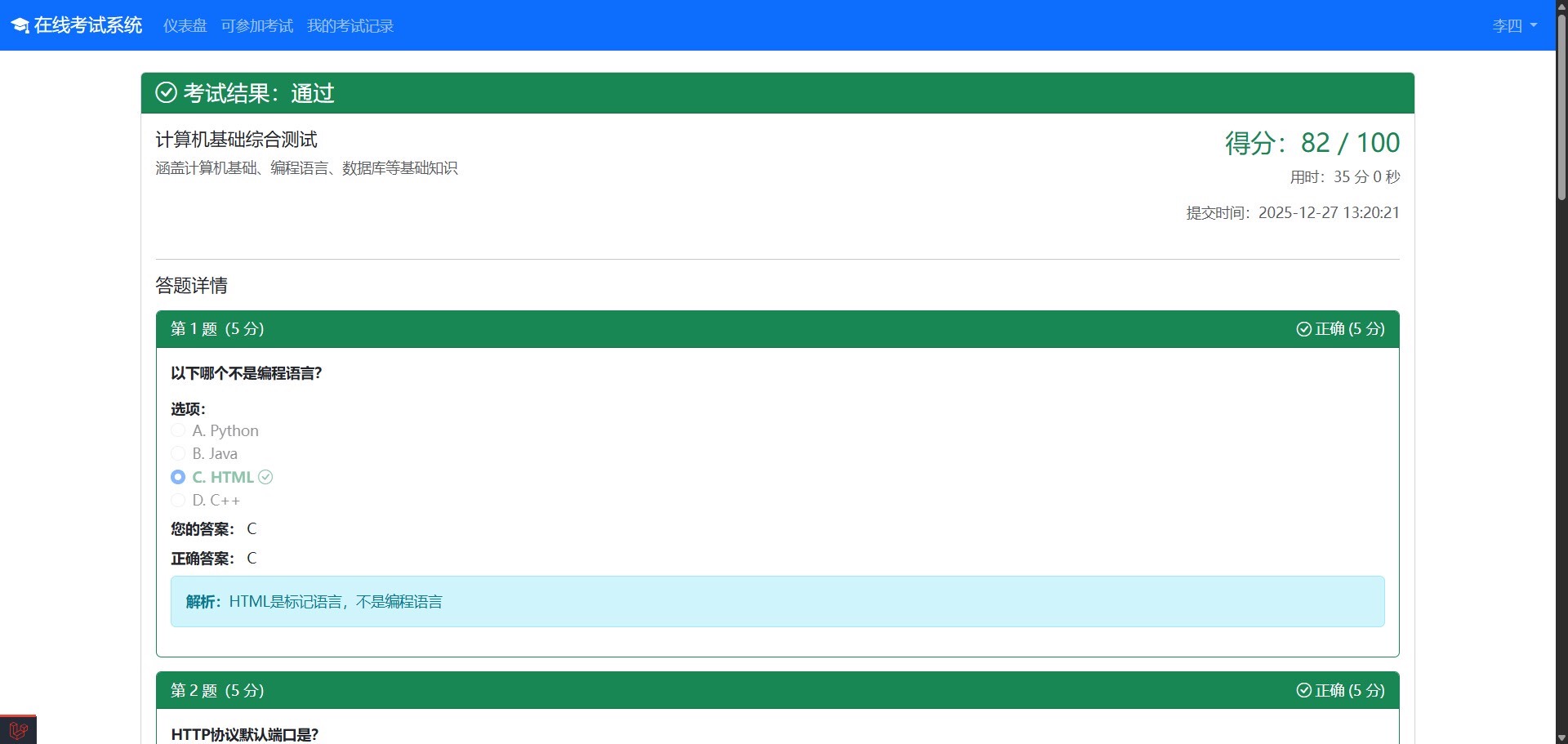Open the Laravel debugbar icon
This screenshot has height=744, width=1568.
pyautogui.click(x=18, y=729)
